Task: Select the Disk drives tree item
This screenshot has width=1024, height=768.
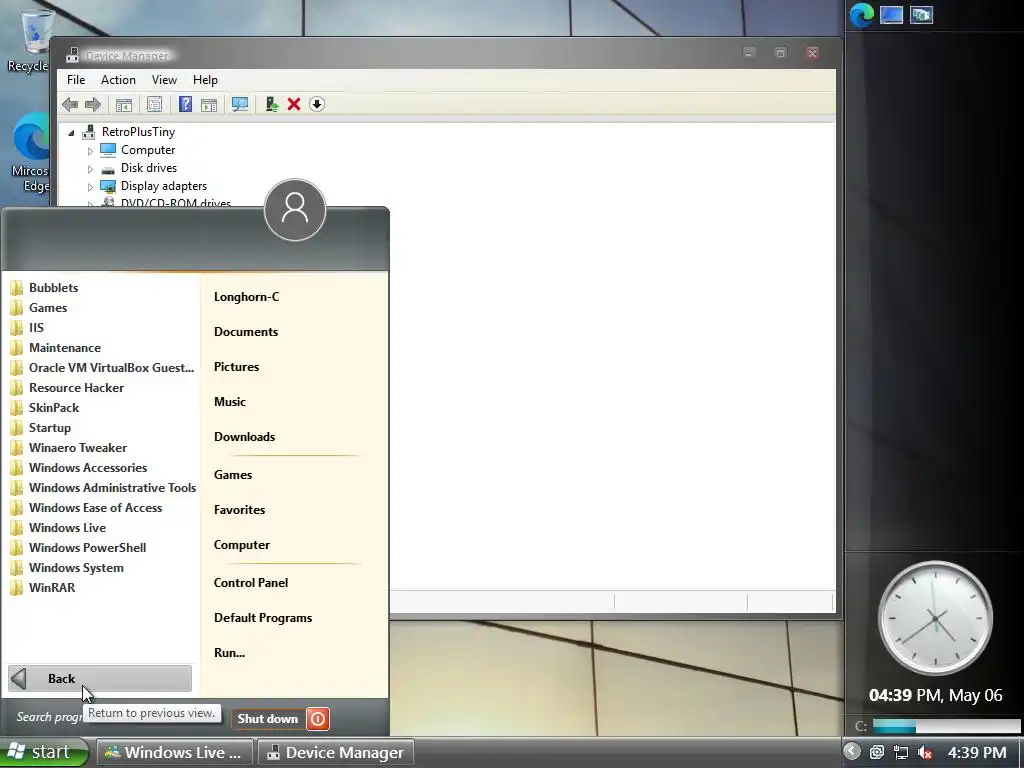Action: (148, 168)
